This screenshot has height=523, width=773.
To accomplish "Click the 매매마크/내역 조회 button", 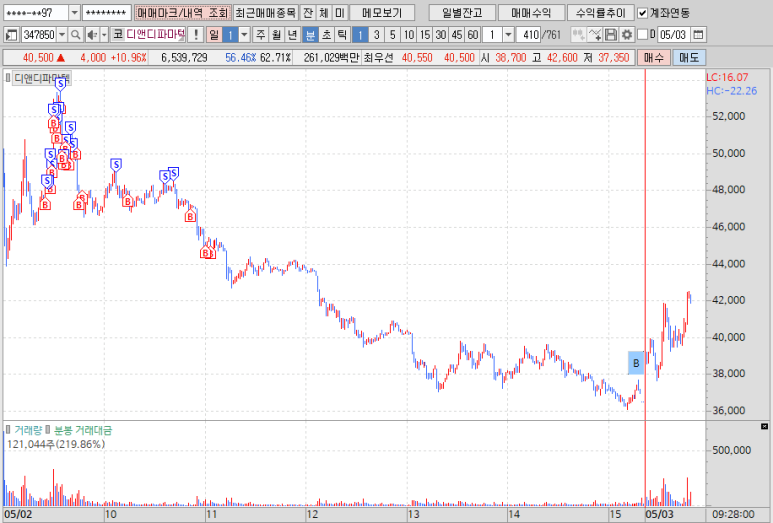I will pyautogui.click(x=183, y=13).
